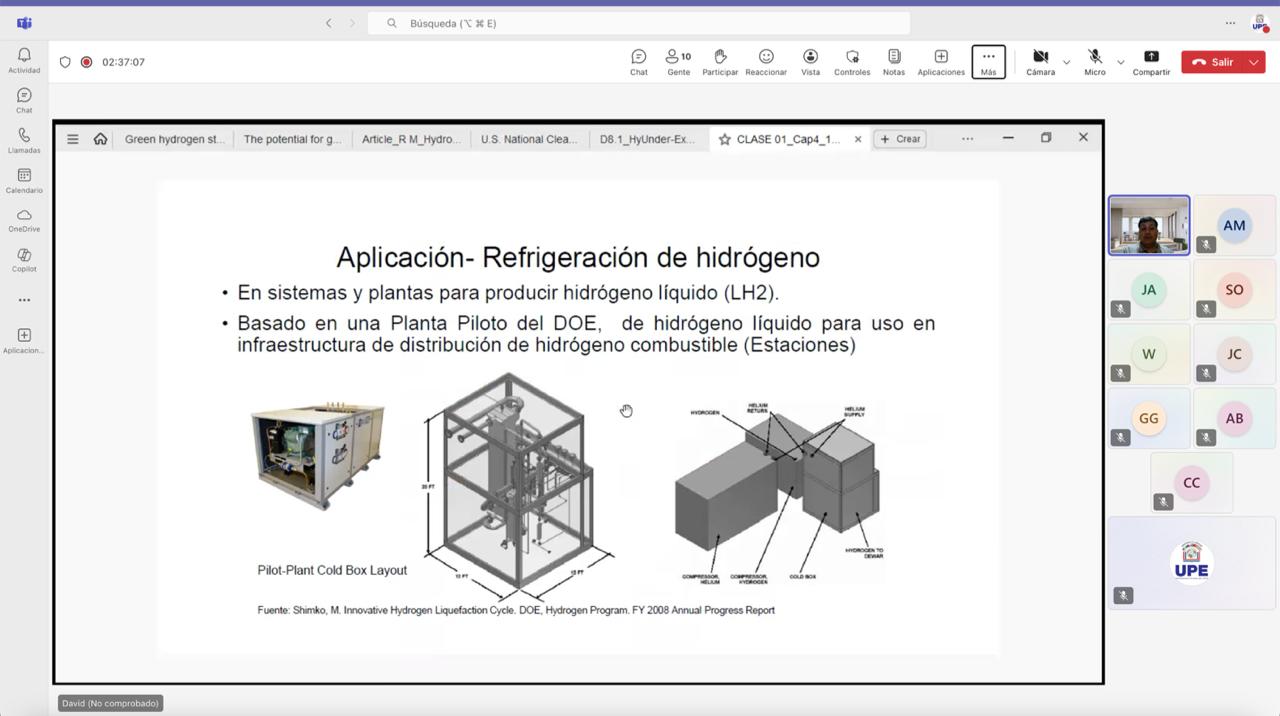Toggle the camera on
This screenshot has width=1280, height=716.
(x=1040, y=61)
